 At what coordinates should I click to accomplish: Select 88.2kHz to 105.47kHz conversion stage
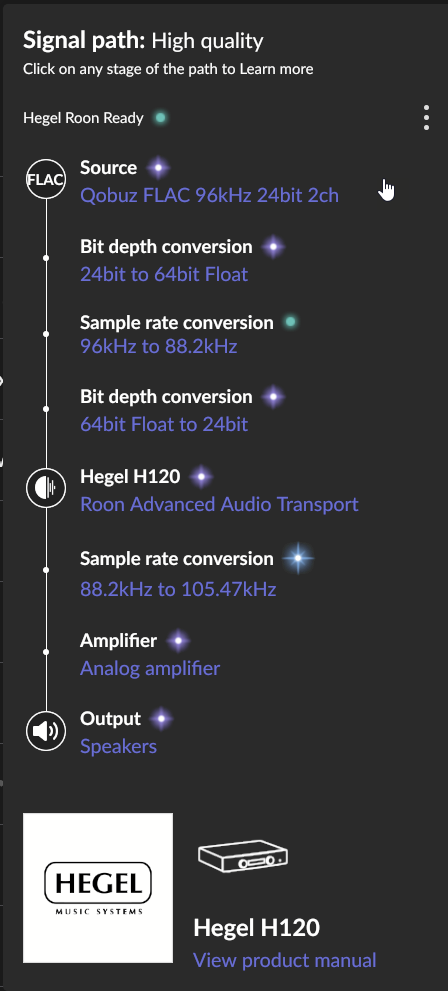pos(178,590)
